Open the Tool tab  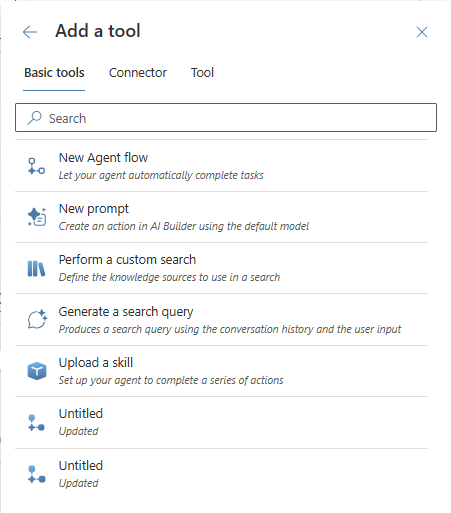(x=202, y=73)
